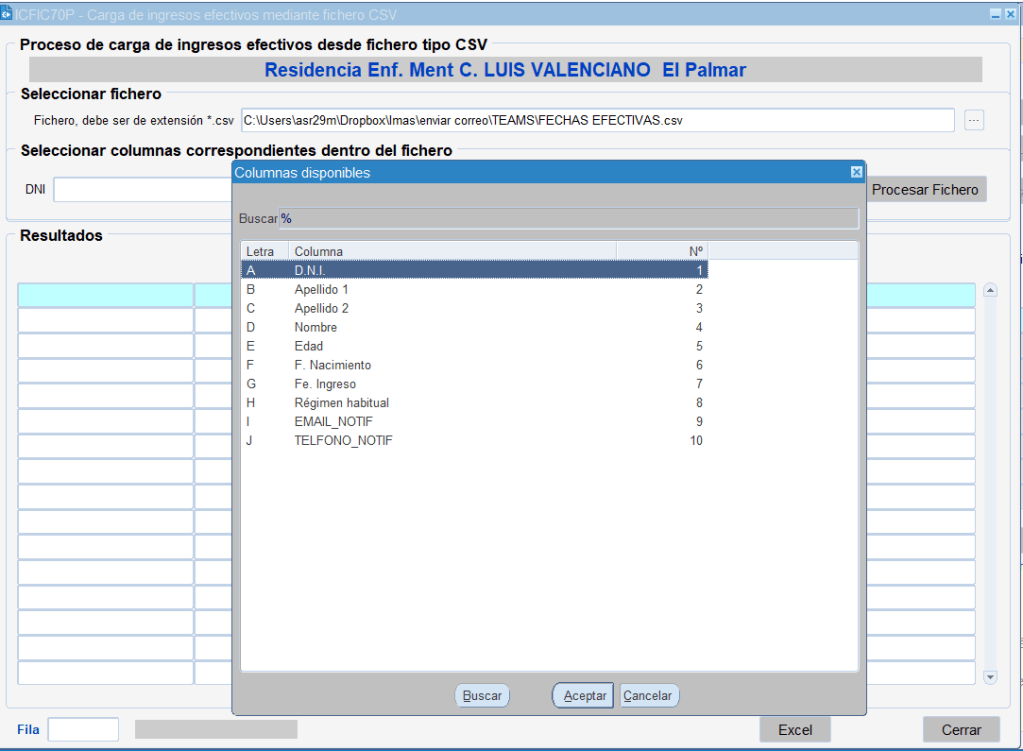This screenshot has width=1023, height=751.
Task: Select the D.N.I. column row
Action: coord(474,270)
